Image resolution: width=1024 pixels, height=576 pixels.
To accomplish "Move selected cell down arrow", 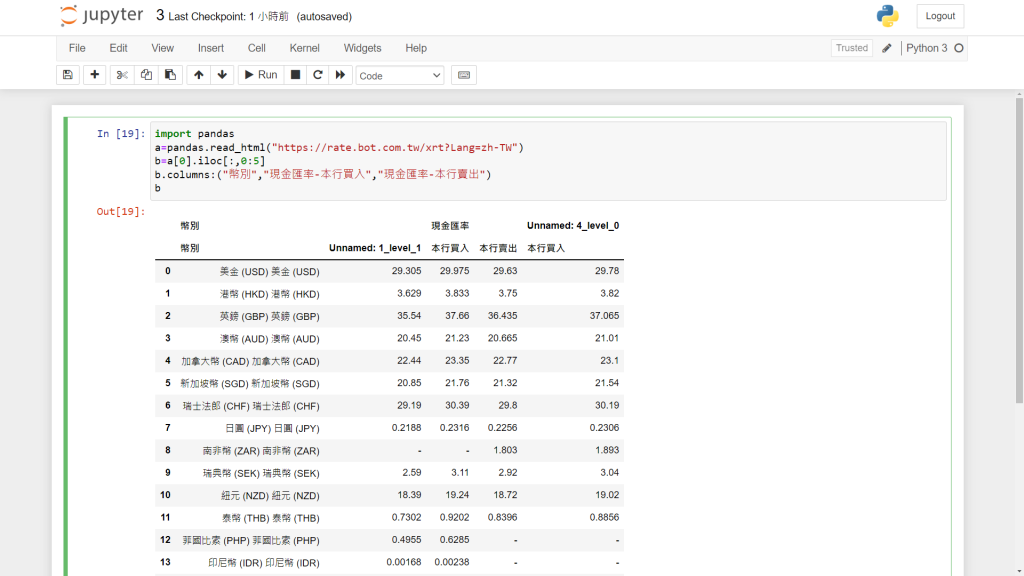I will point(223,75).
